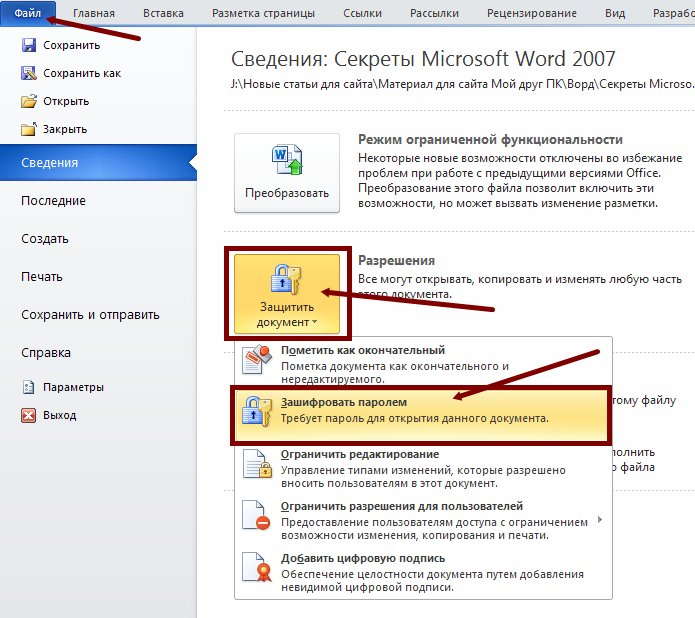Click the Параметры options icon
Viewport: 695px width, 618px height.
(29, 387)
